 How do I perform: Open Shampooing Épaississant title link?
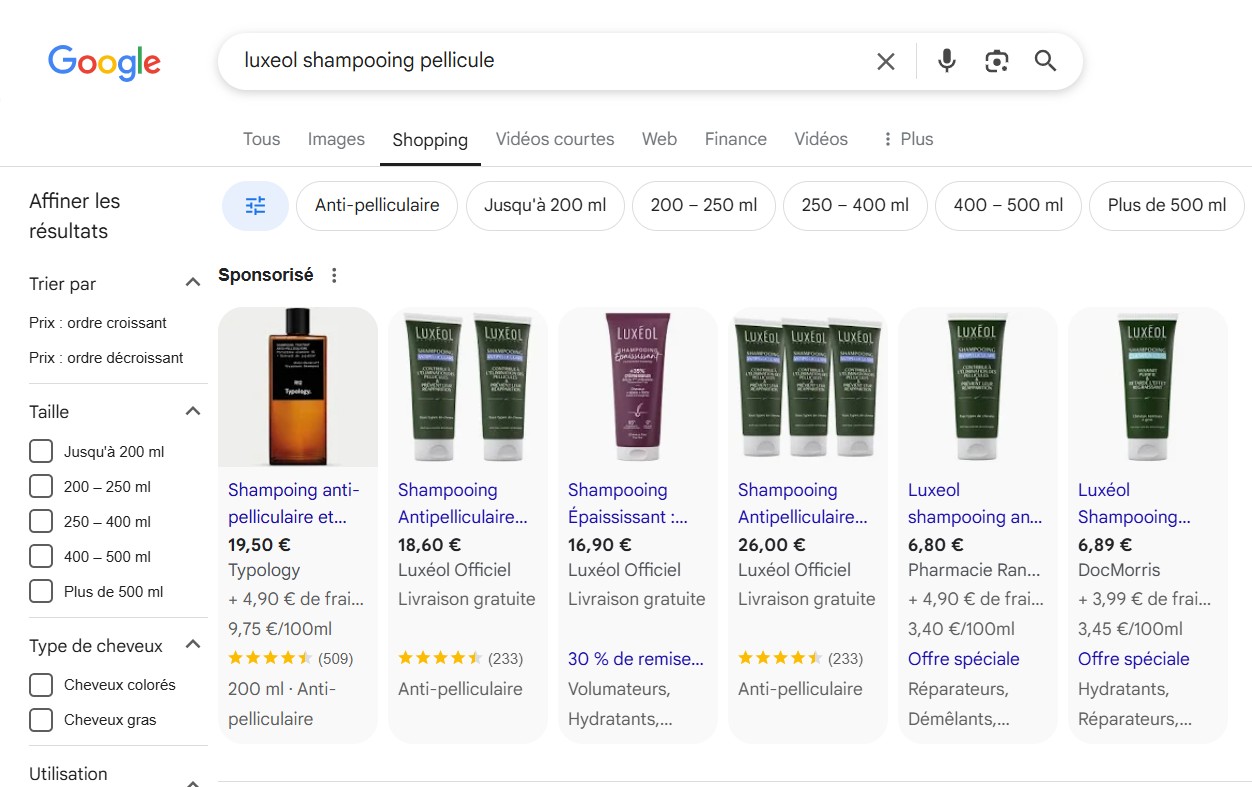(628, 503)
